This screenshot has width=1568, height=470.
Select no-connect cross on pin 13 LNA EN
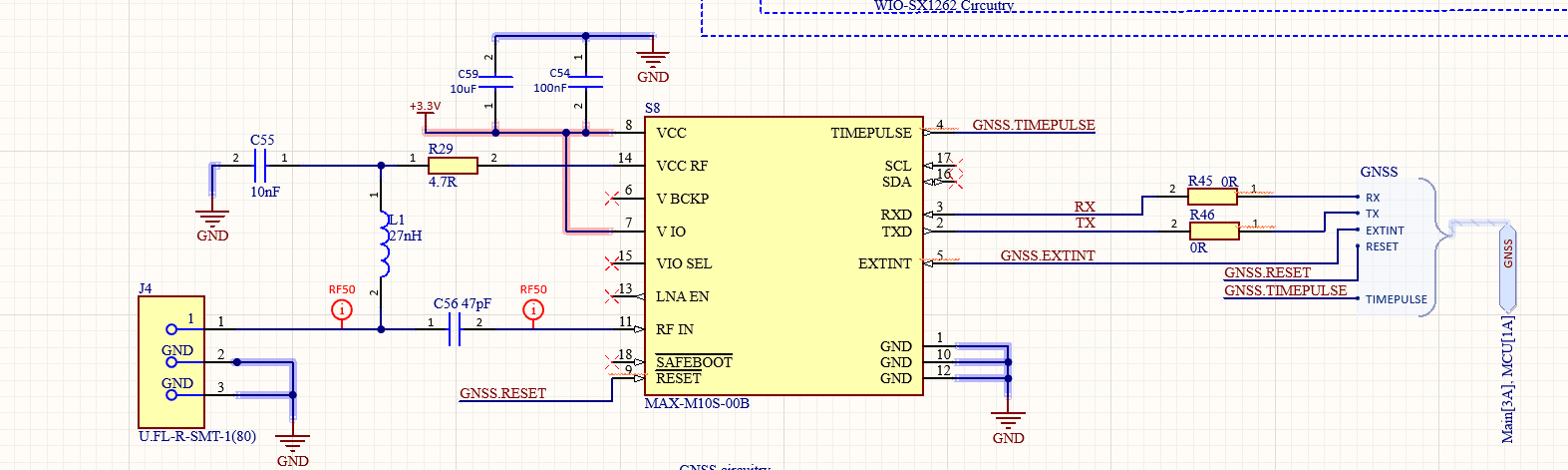tap(612, 296)
